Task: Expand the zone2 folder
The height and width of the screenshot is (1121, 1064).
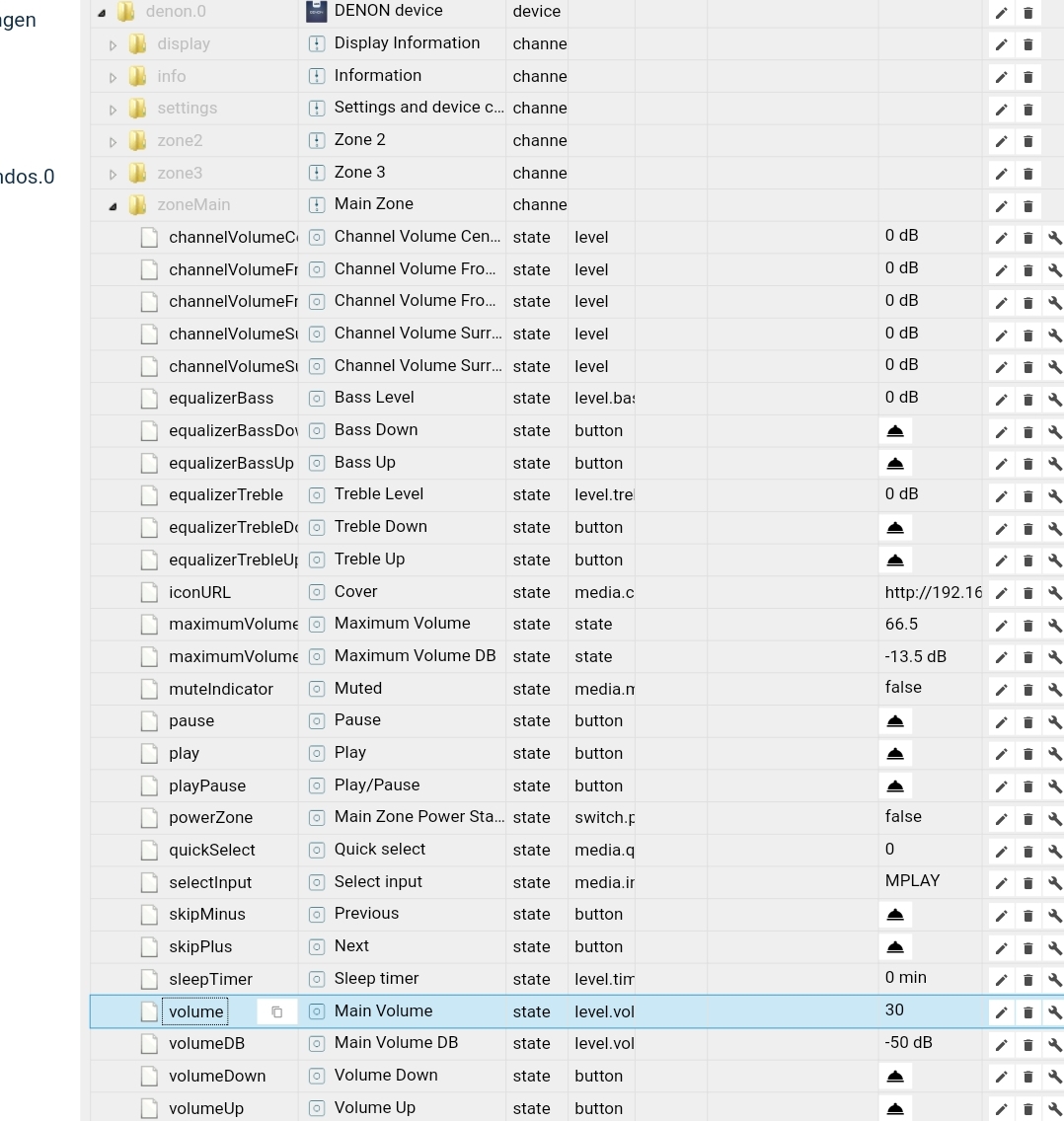Action: click(x=113, y=140)
